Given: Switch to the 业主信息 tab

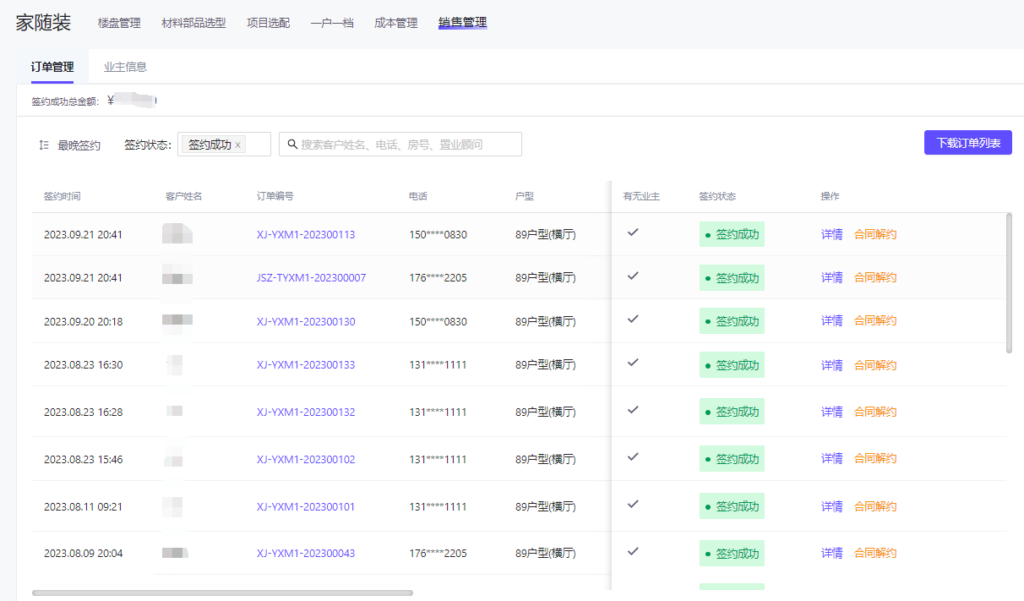Looking at the screenshot, I should pyautogui.click(x=125, y=67).
